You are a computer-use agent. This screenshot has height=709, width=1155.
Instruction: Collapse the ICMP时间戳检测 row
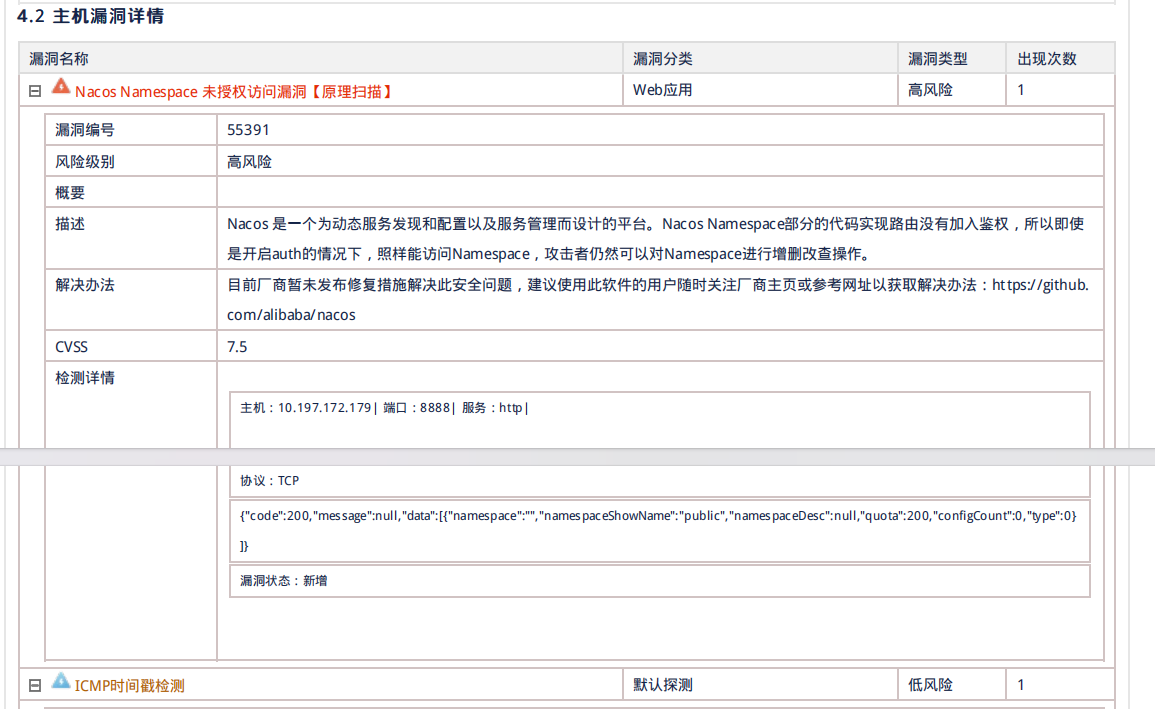point(34,686)
